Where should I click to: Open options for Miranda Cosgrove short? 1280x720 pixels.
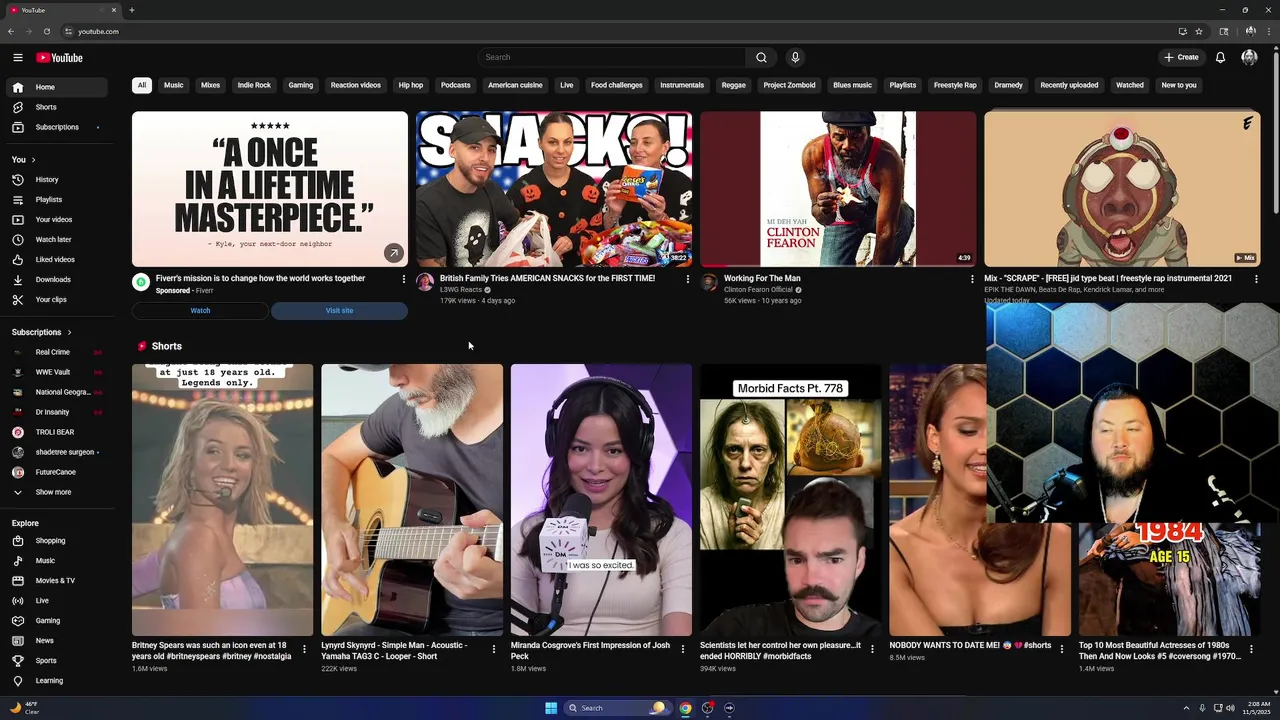[x=683, y=649]
